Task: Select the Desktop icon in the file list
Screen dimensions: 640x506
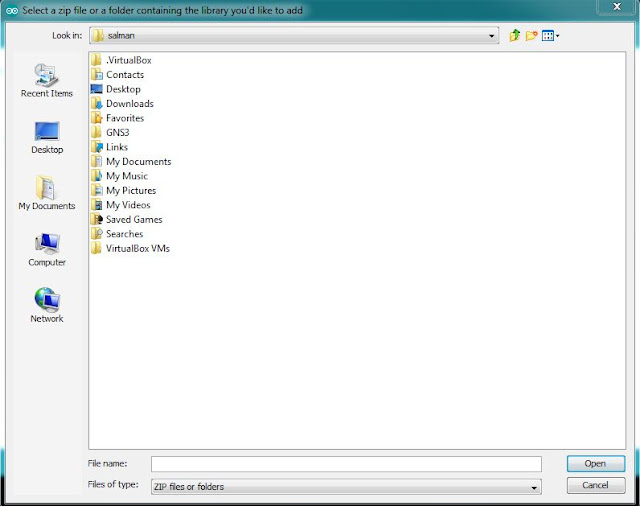Action: click(x=97, y=89)
